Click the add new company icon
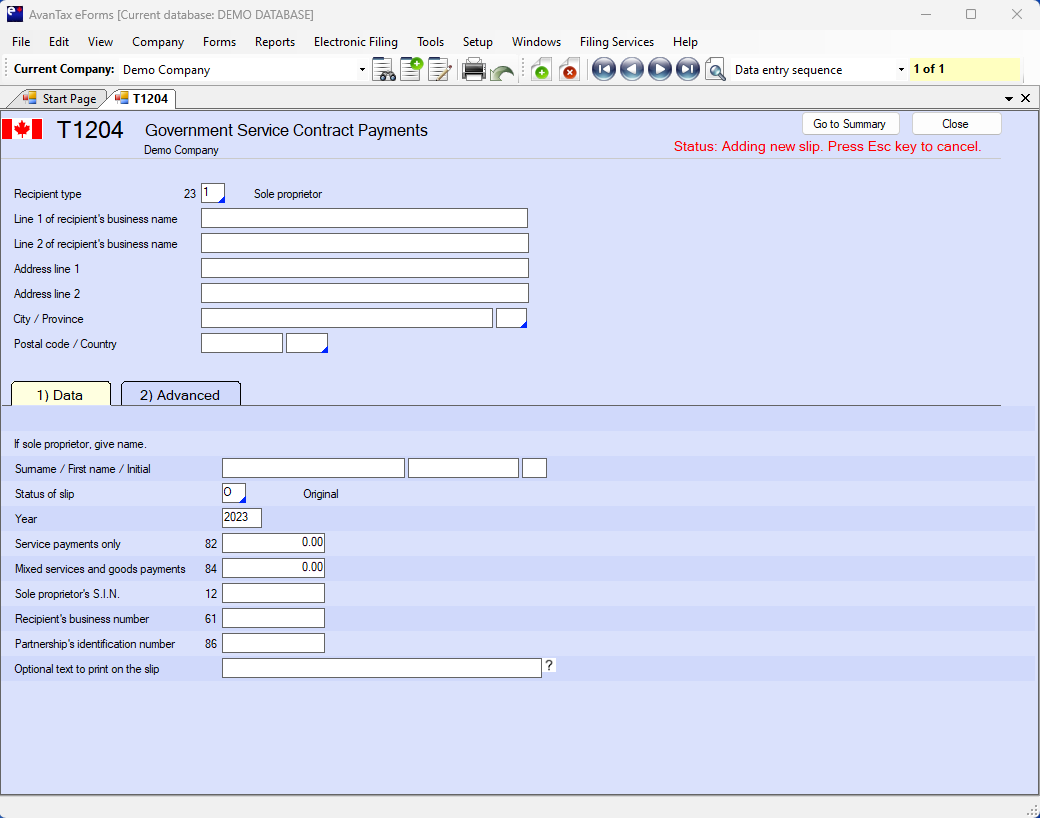The image size is (1040, 818). pyautogui.click(x=411, y=70)
